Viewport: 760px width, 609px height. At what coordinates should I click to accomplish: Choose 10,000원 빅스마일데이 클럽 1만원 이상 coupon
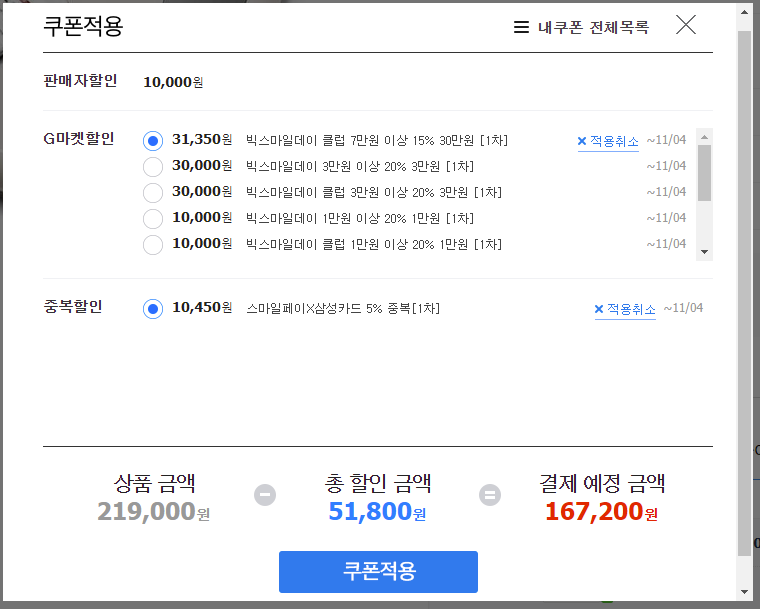(153, 245)
